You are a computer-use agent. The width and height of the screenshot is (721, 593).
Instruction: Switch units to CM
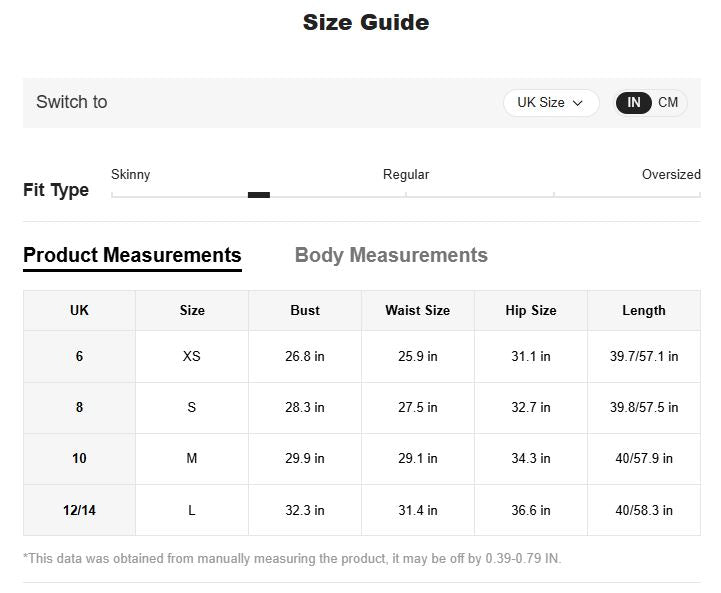[x=668, y=103]
